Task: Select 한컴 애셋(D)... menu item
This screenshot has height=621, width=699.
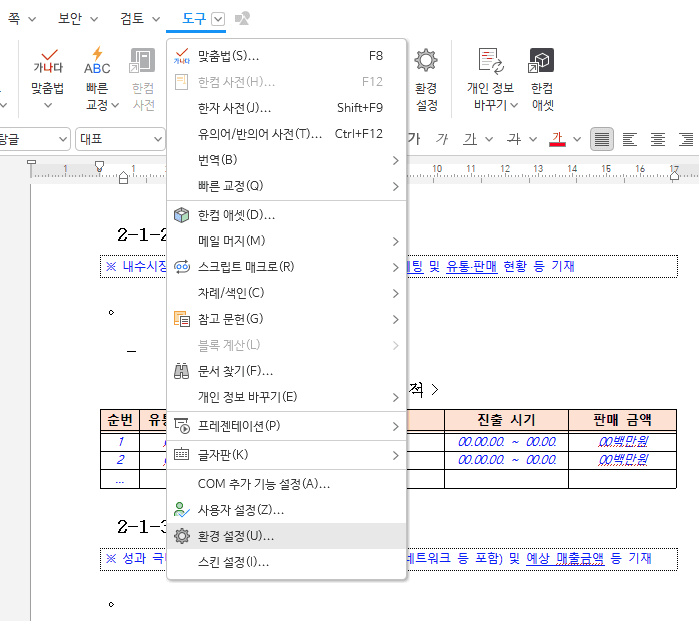Action: (286, 215)
